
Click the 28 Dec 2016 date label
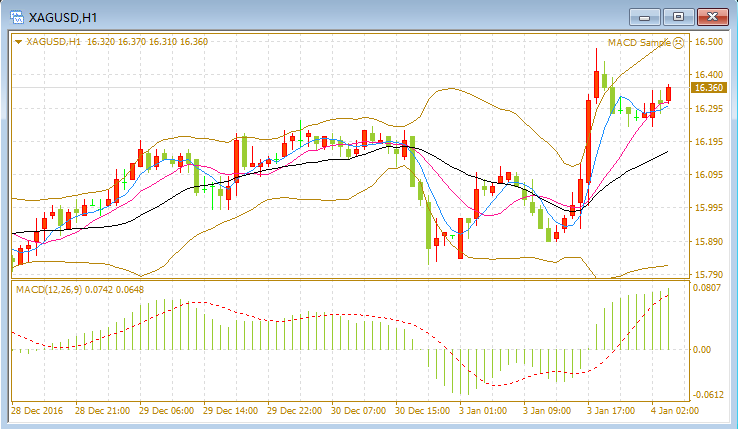pos(37,411)
